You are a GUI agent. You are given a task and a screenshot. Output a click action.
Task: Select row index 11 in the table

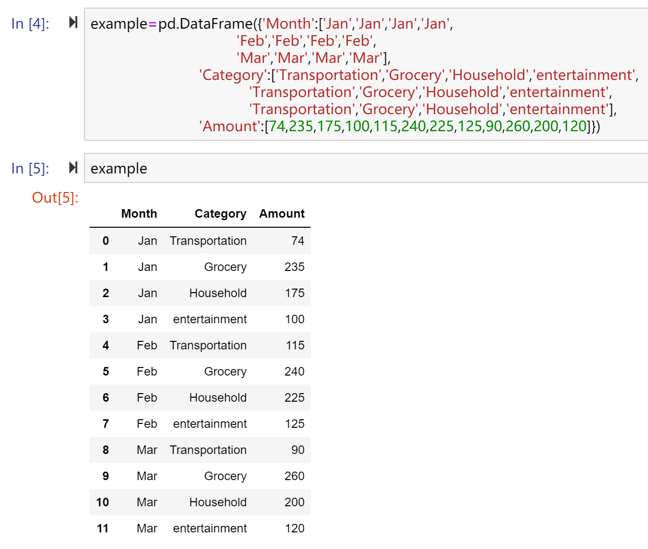(103, 528)
